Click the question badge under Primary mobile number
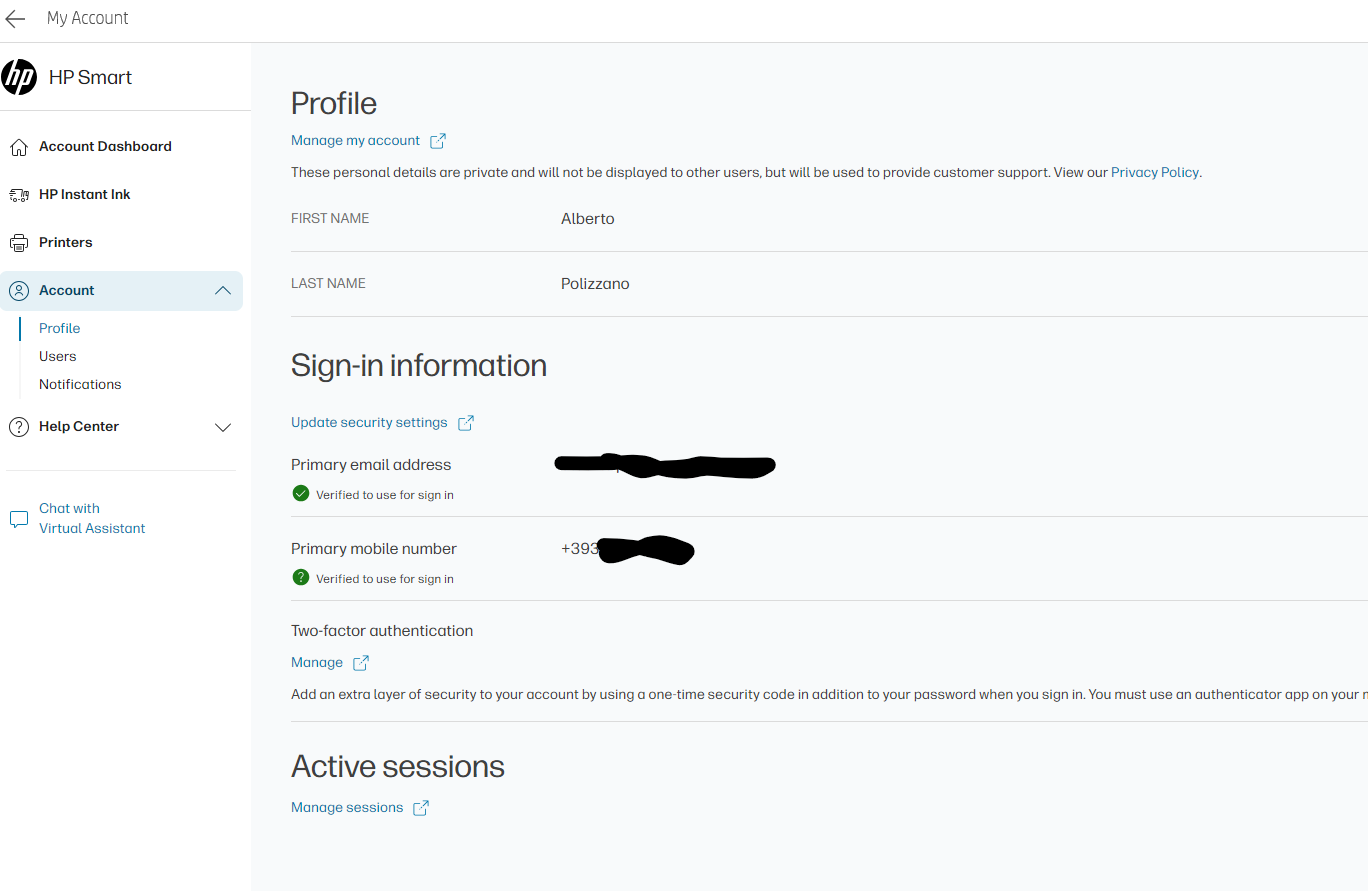1368x891 pixels. pyautogui.click(x=300, y=577)
